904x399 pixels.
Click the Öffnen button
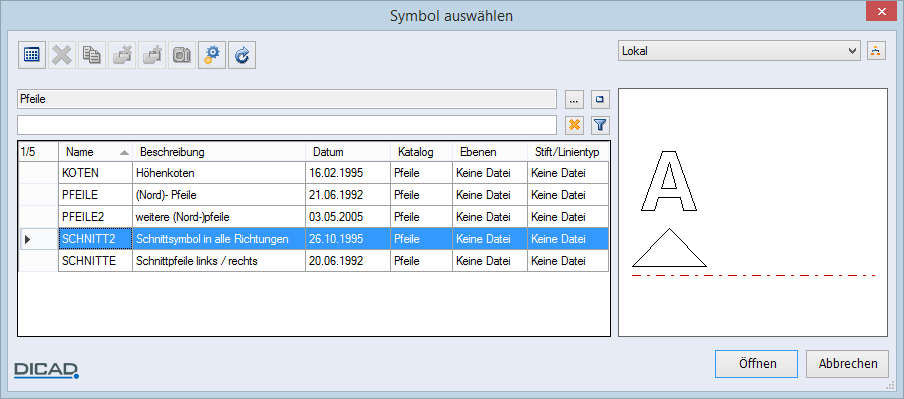coord(756,364)
